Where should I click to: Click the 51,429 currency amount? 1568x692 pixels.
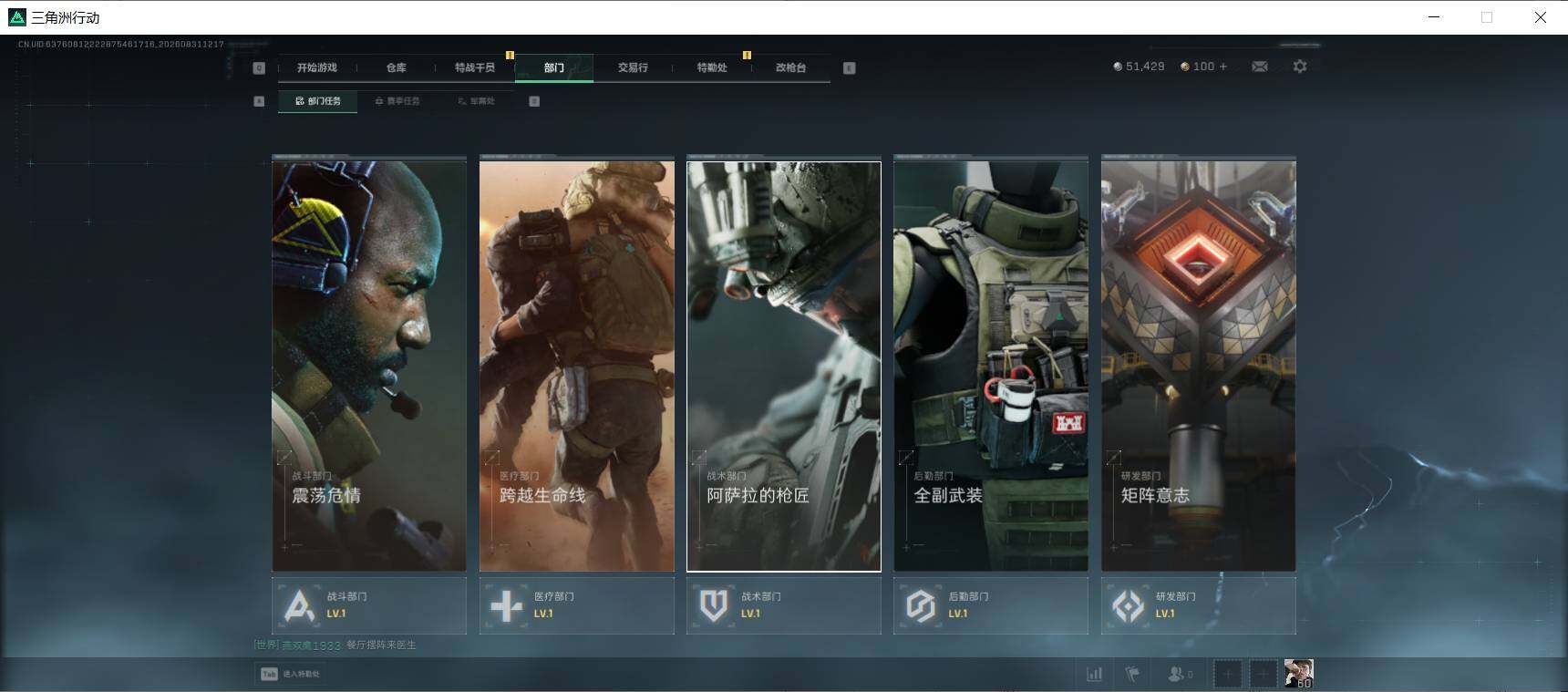[1145, 67]
